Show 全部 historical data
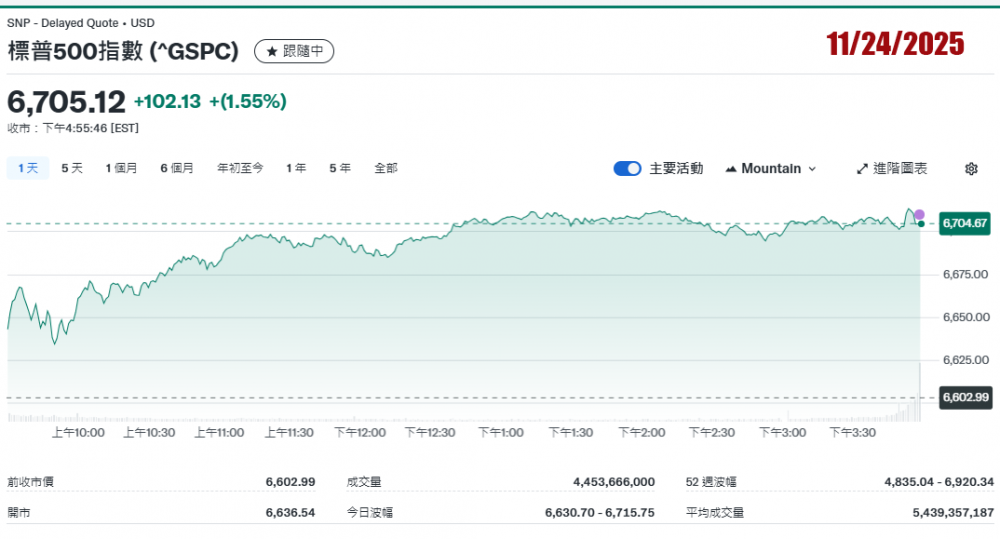 pos(385,169)
